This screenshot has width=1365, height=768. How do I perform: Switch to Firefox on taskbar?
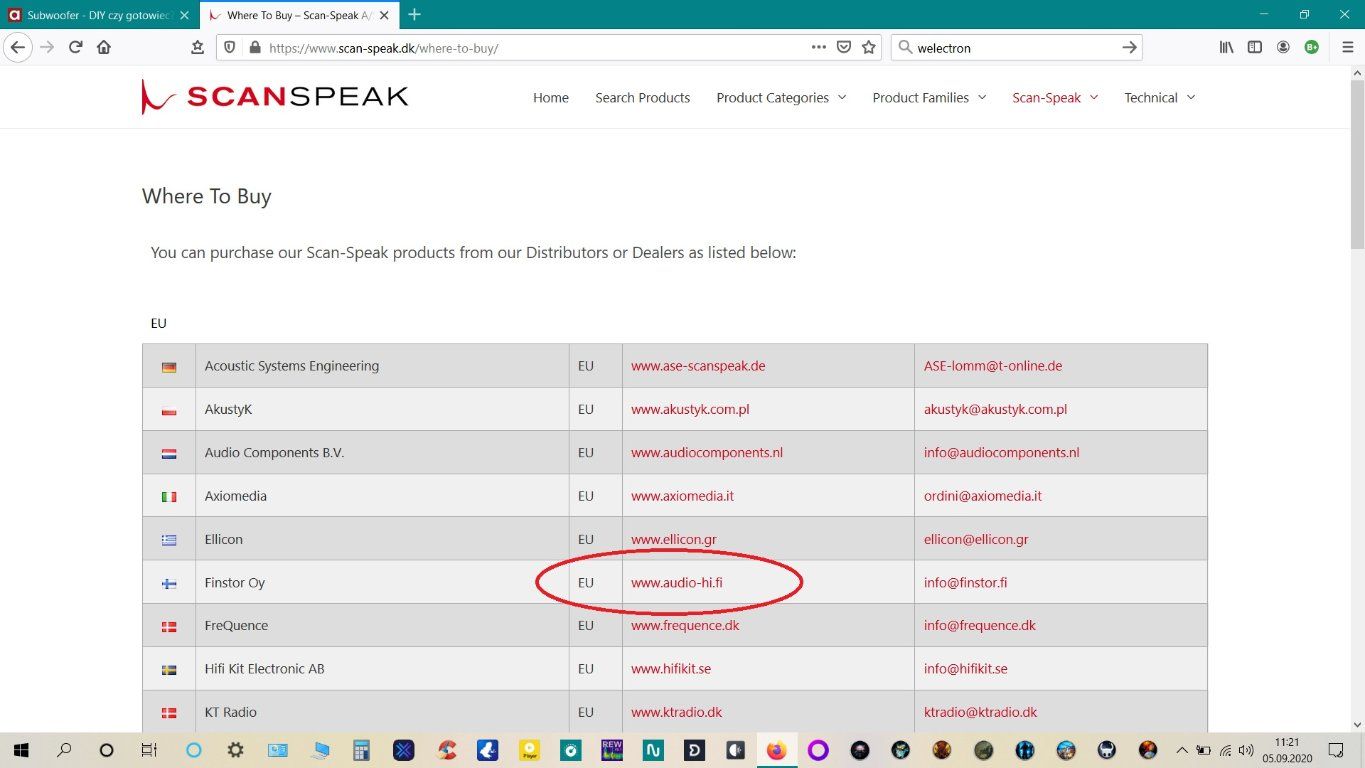(x=776, y=749)
